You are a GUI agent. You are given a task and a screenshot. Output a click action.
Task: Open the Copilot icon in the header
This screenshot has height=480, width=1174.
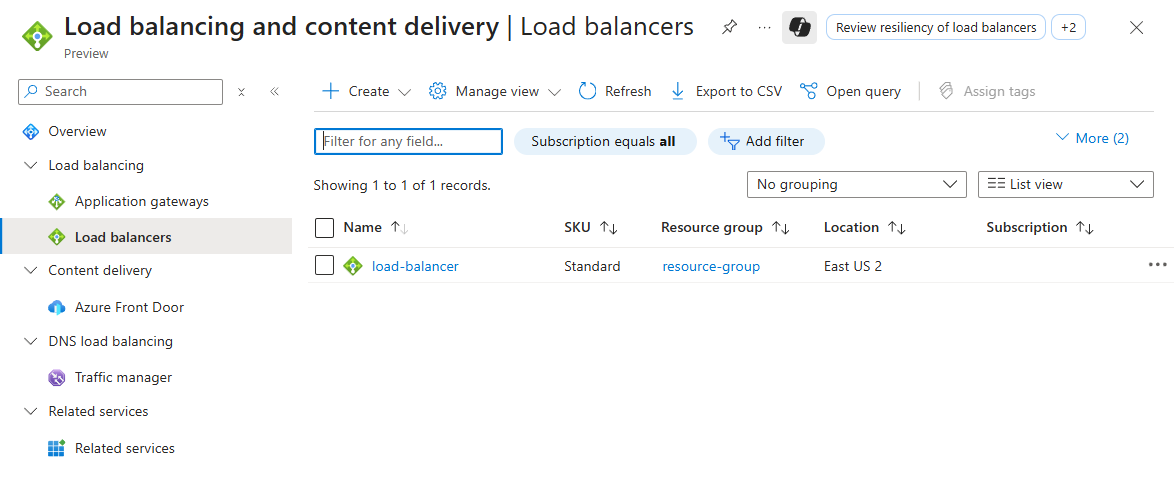tap(799, 27)
